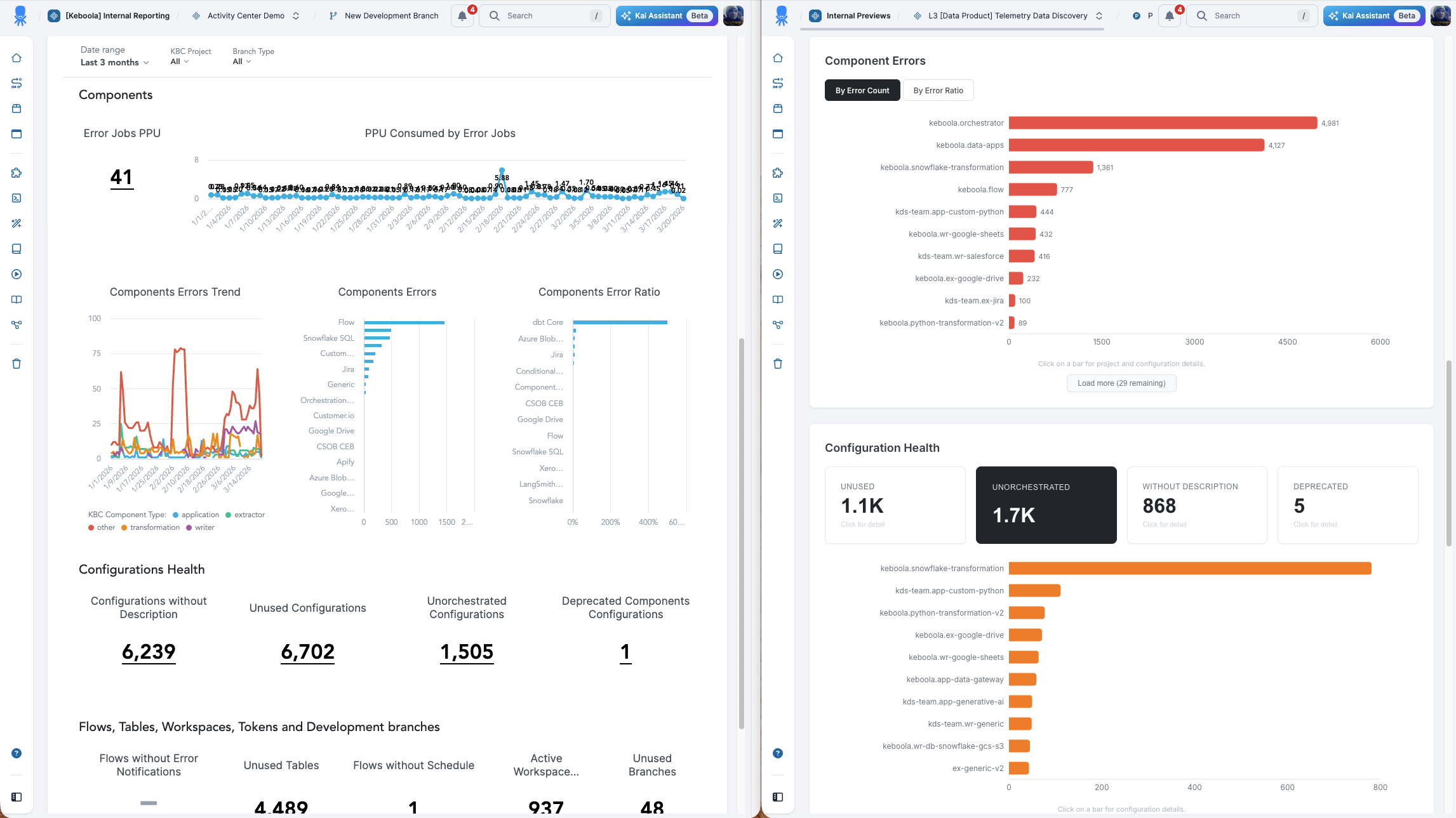Select the By Error Count toggle
Viewport: 1456px width, 818px height.
(x=862, y=90)
